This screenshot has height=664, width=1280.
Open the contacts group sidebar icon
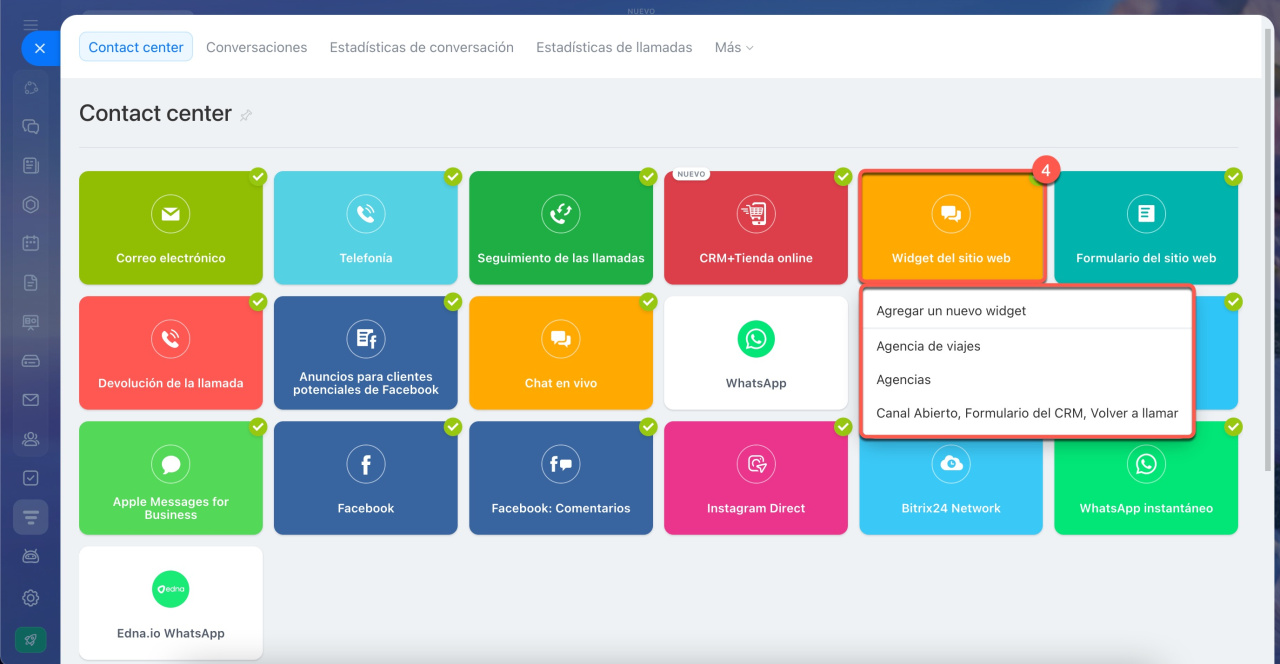[x=31, y=439]
